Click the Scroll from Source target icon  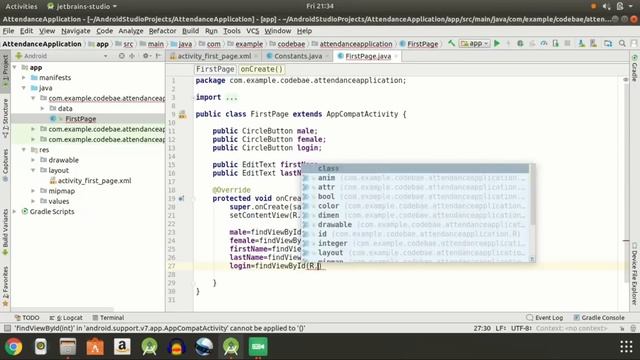tap(121, 56)
